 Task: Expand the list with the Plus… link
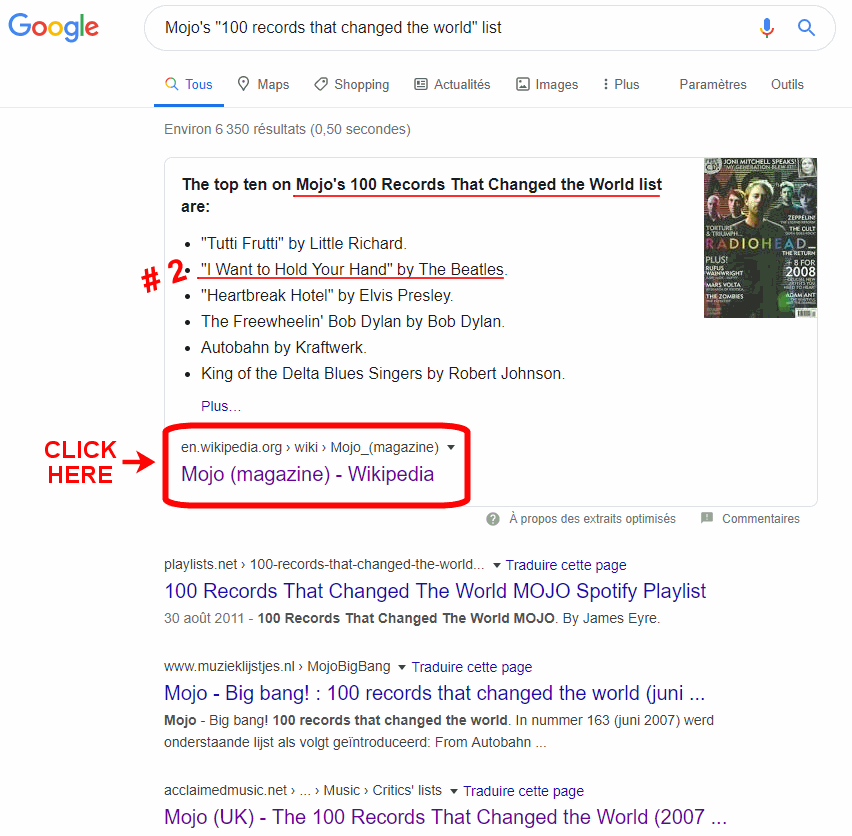(x=221, y=406)
